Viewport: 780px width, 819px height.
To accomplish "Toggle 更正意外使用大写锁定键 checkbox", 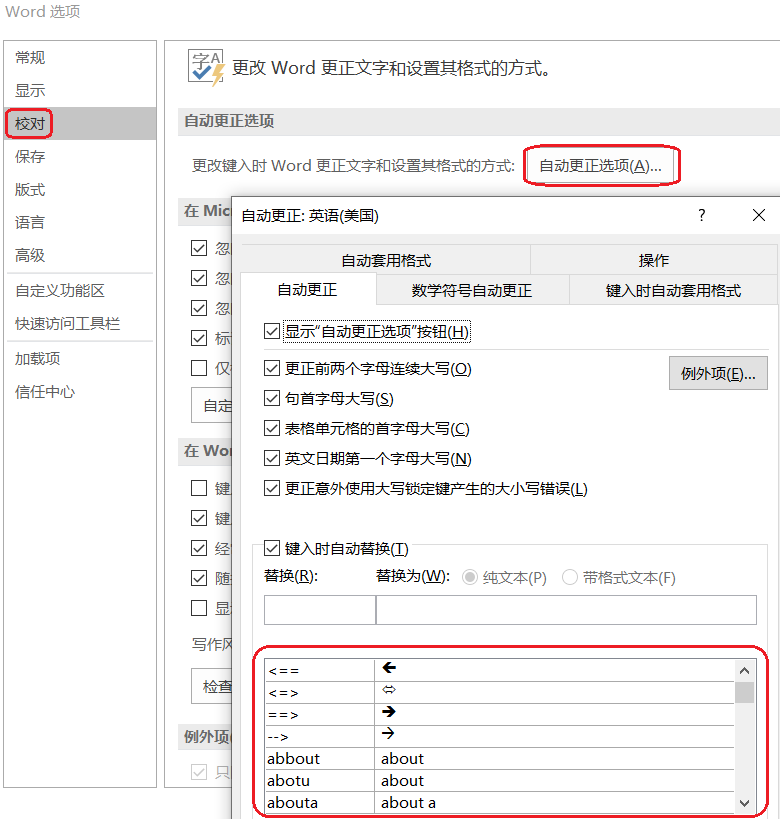I will 272,489.
